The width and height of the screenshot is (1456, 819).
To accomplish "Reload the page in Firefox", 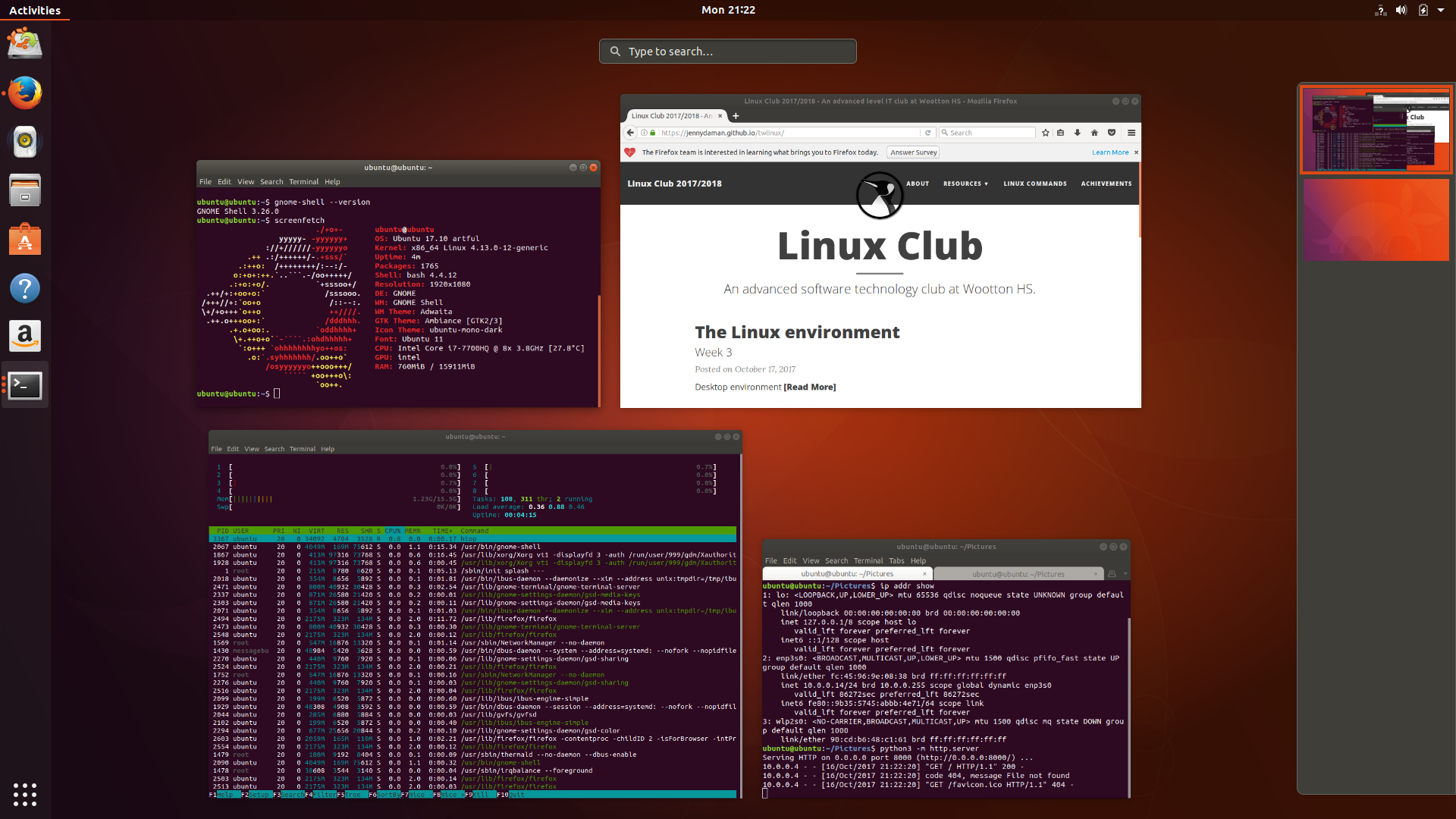I will point(927,133).
